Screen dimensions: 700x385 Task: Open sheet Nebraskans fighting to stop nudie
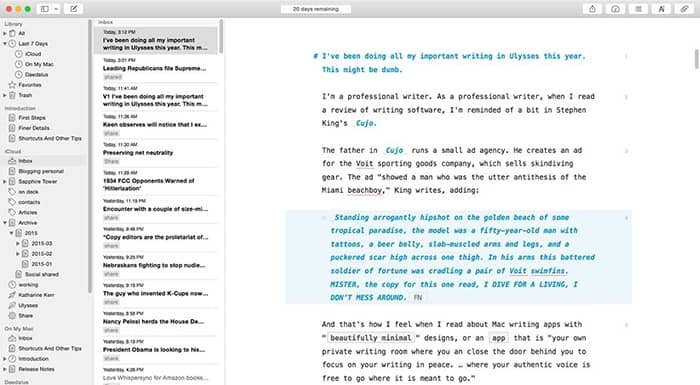click(x=156, y=266)
